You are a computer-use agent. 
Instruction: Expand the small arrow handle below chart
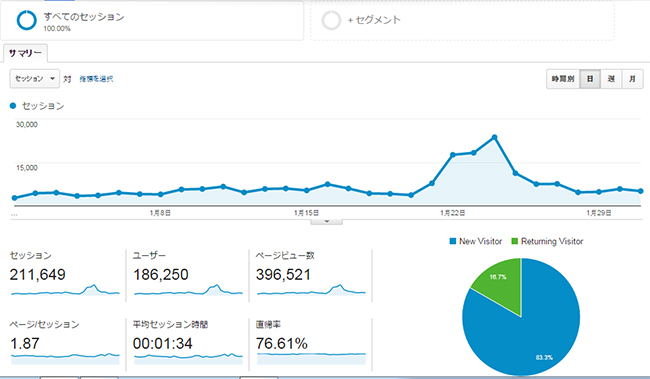(327, 221)
